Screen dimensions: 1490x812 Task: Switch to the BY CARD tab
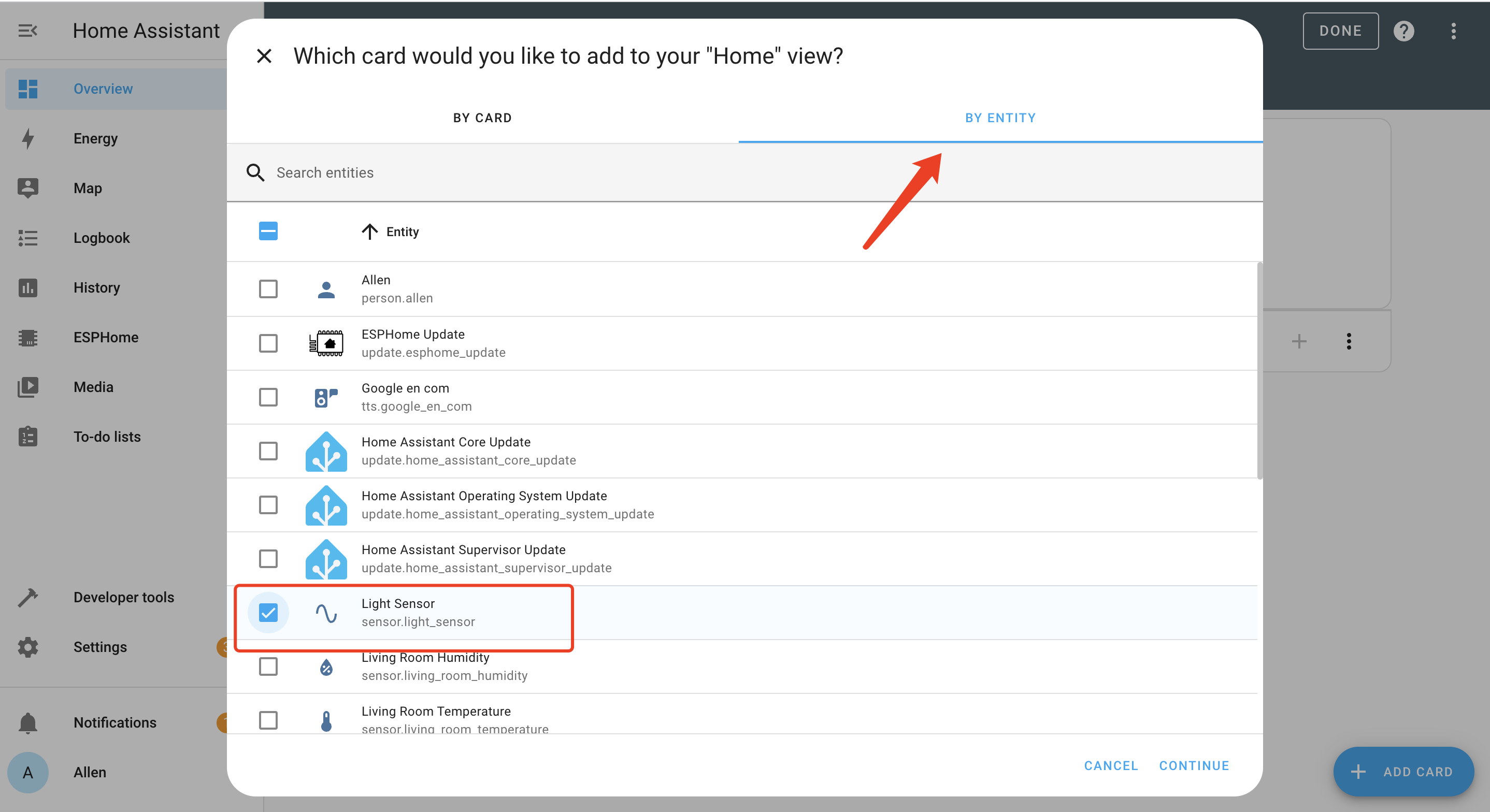[482, 118]
